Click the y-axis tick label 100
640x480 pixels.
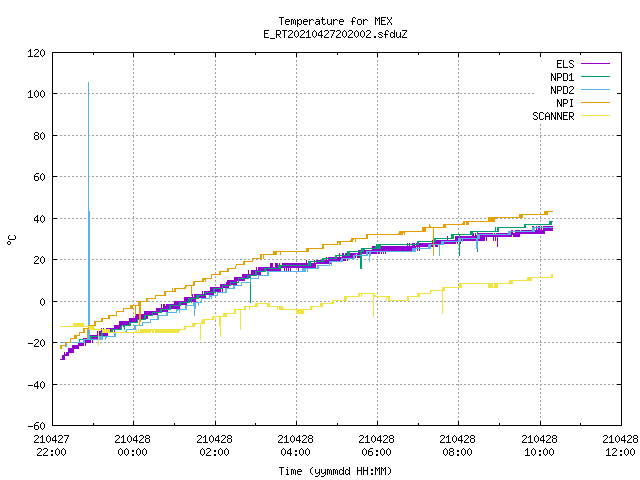tap(36, 94)
